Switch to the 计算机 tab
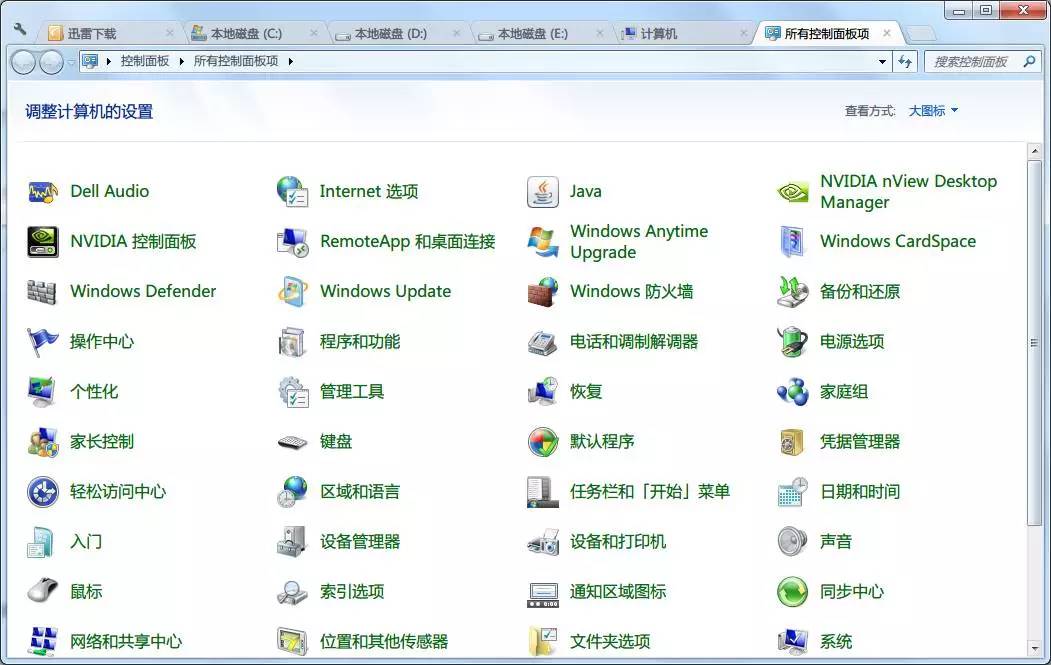This screenshot has width=1051, height=665. click(684, 34)
